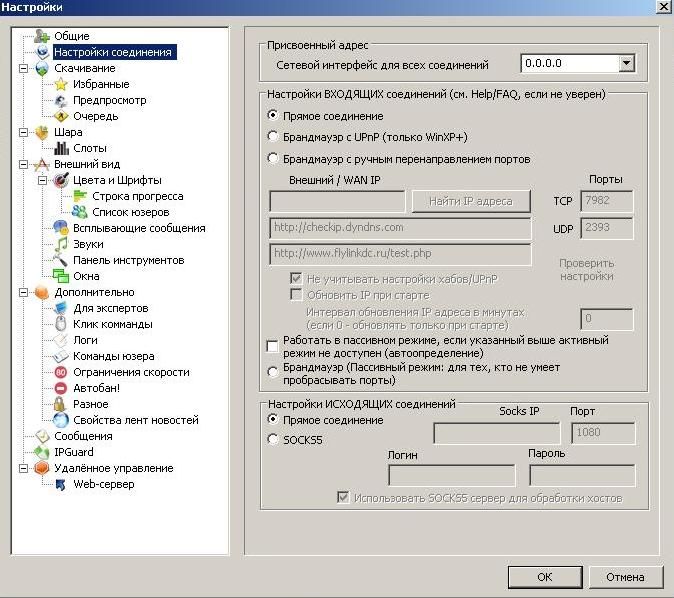The image size is (674, 598).
Task: Toggle Не учитывать настройки хабов/UPnP checkbox
Action: [296, 278]
